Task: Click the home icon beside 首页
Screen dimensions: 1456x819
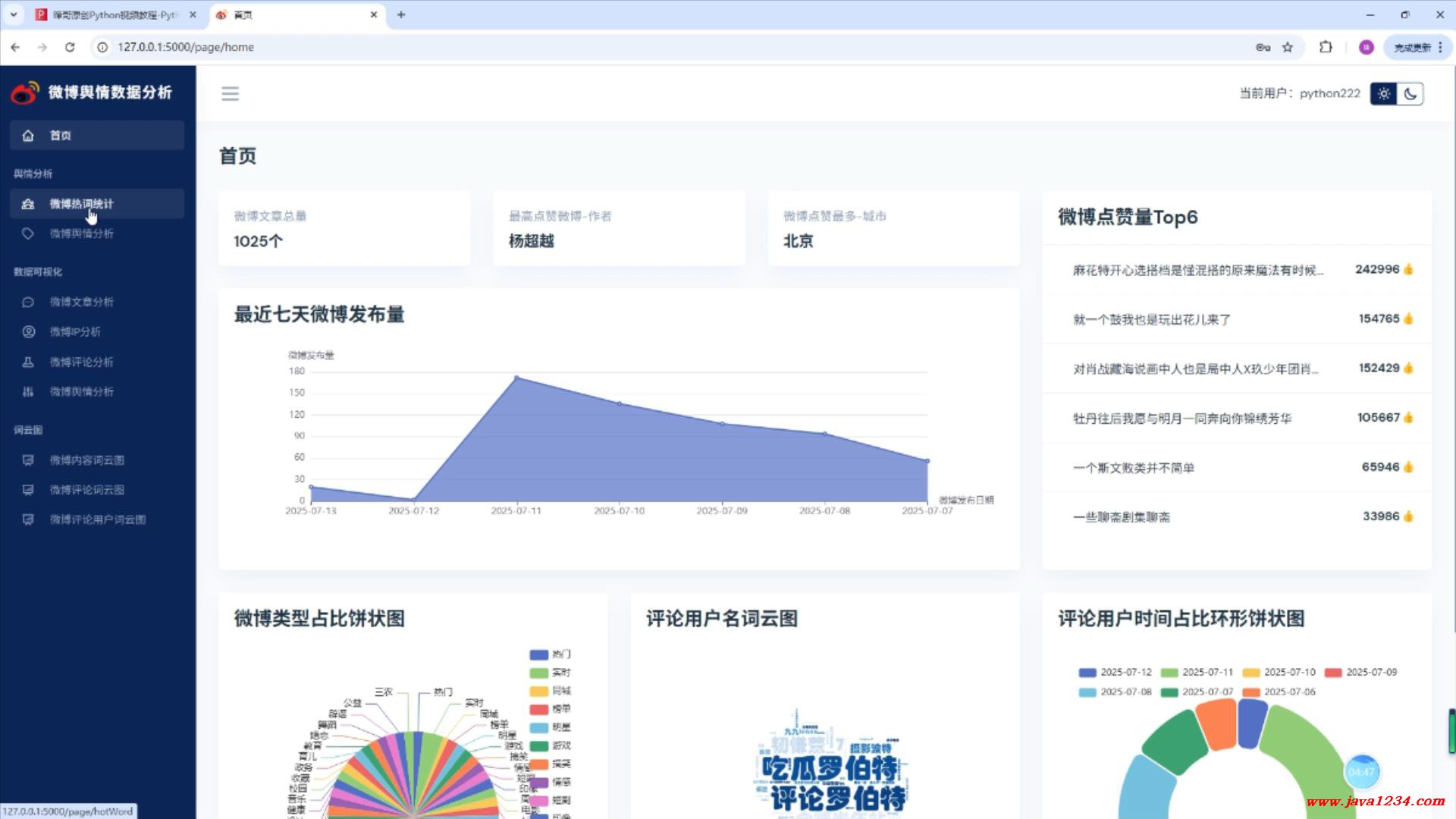Action: point(28,136)
